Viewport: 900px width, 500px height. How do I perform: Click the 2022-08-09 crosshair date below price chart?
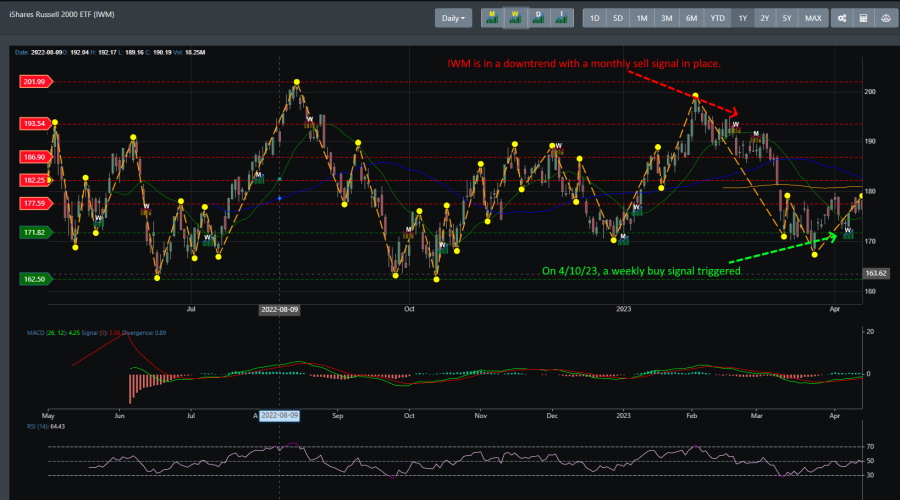coord(280,309)
